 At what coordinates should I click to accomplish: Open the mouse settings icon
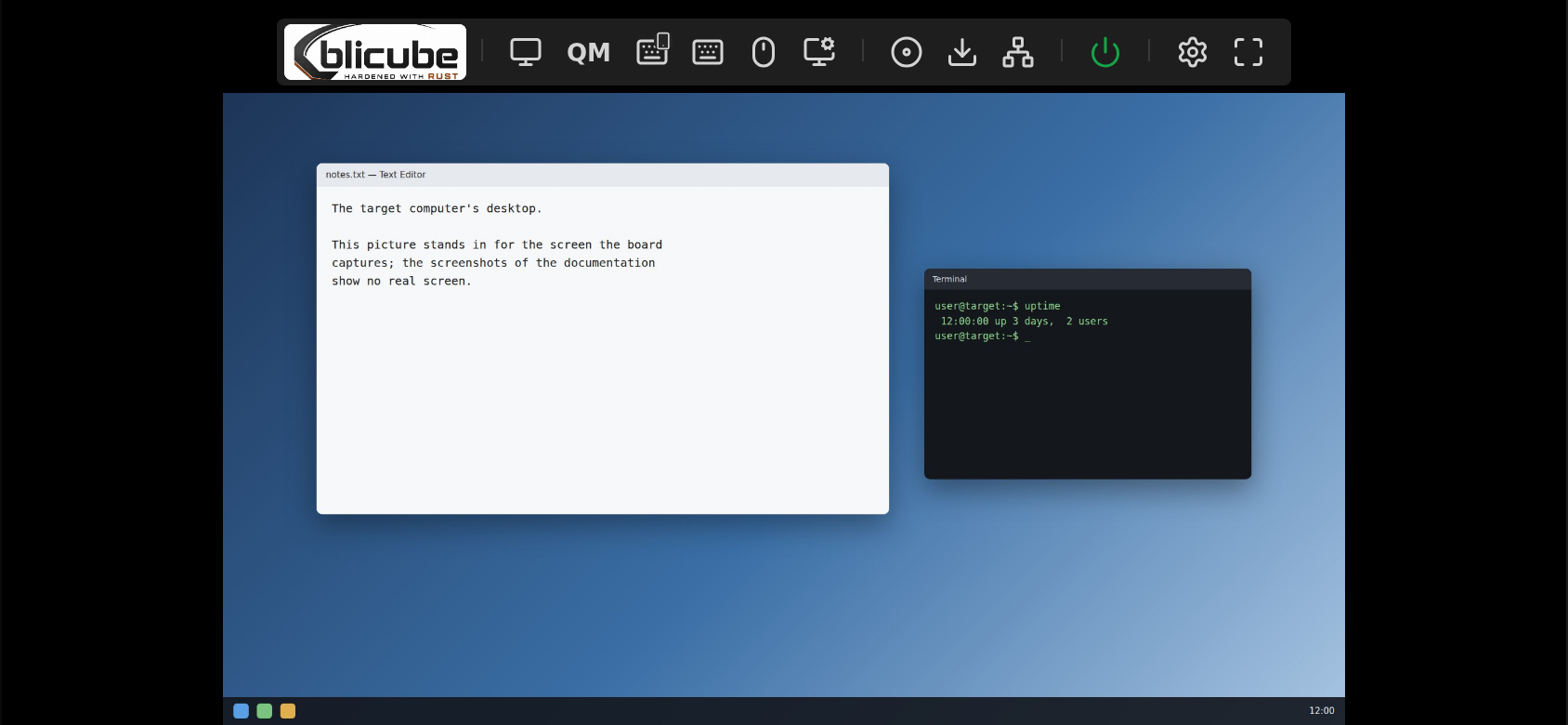[764, 52]
